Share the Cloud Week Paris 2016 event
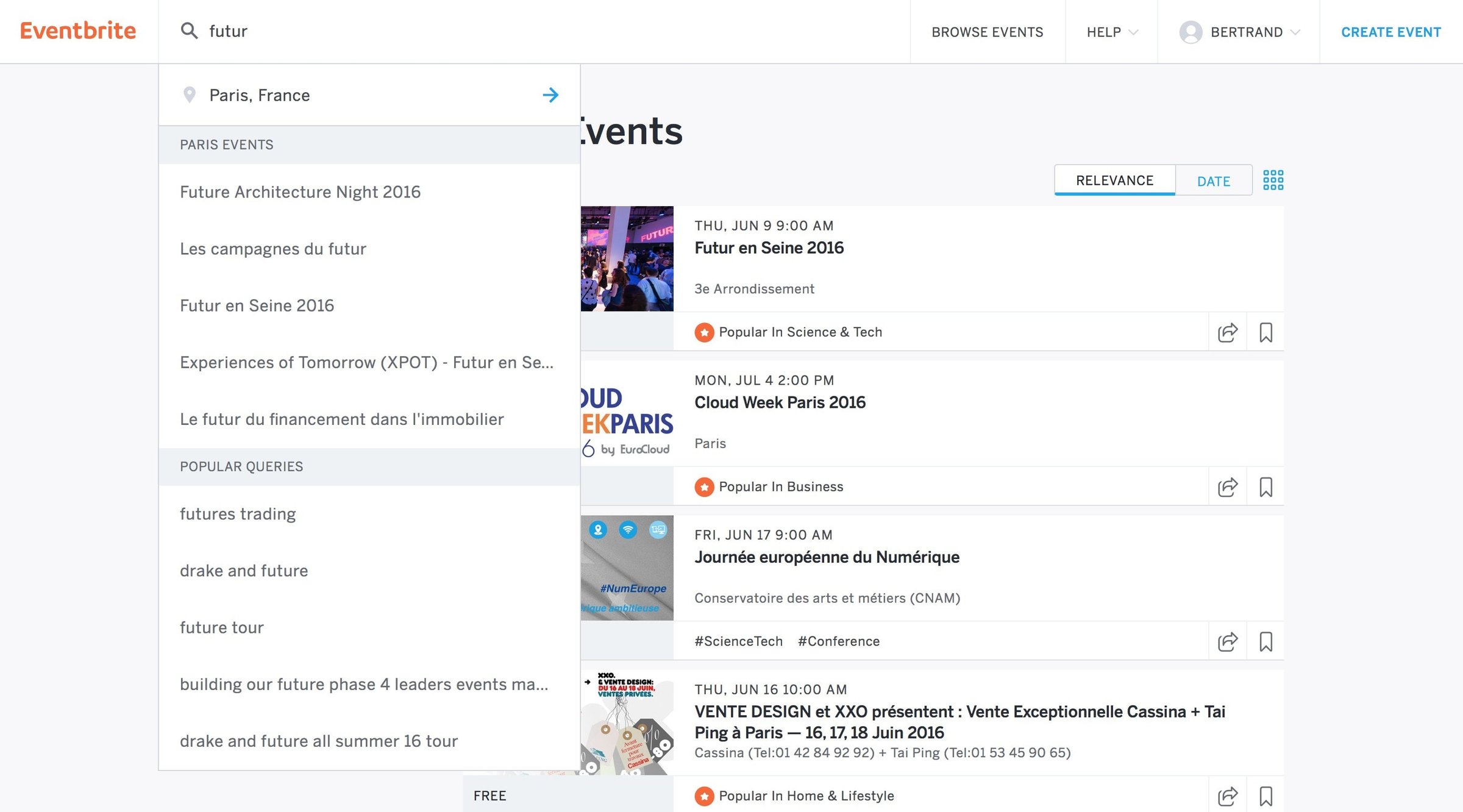Image resolution: width=1463 pixels, height=812 pixels. click(1228, 486)
